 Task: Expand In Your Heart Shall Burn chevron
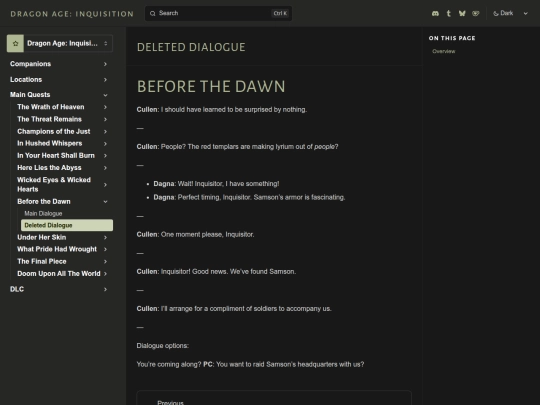pos(105,156)
